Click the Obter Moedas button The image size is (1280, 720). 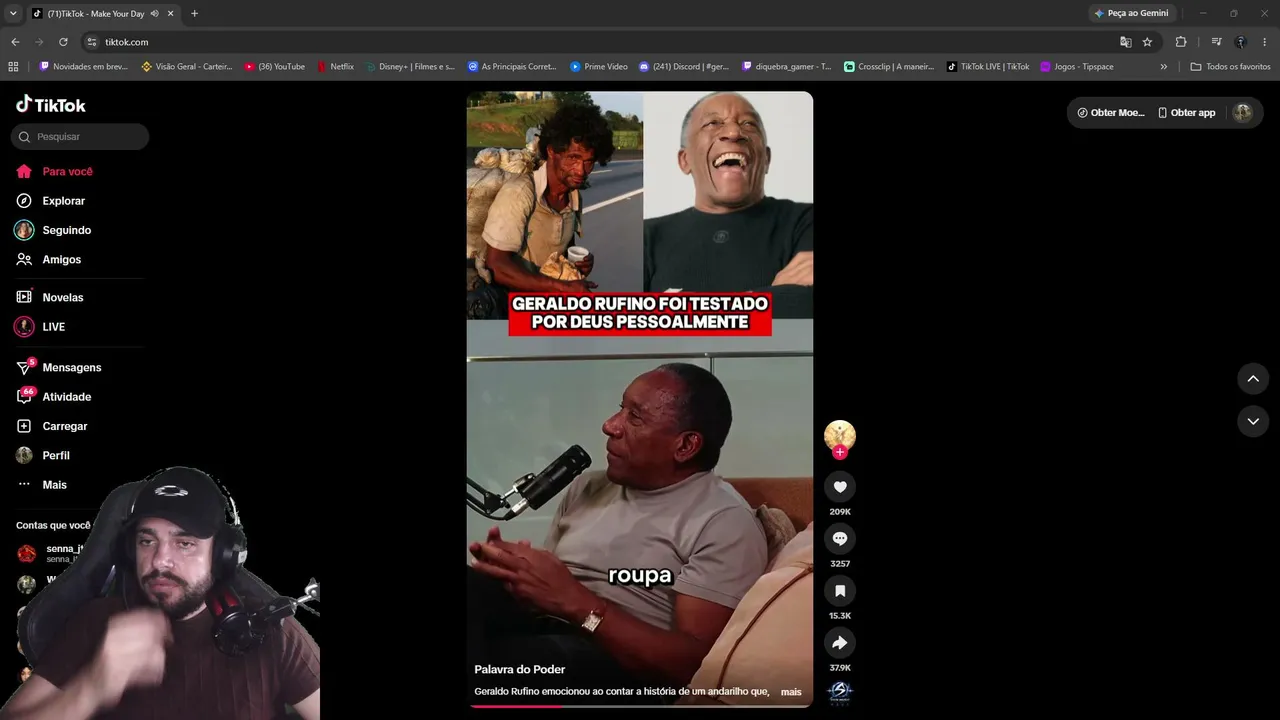(1111, 113)
